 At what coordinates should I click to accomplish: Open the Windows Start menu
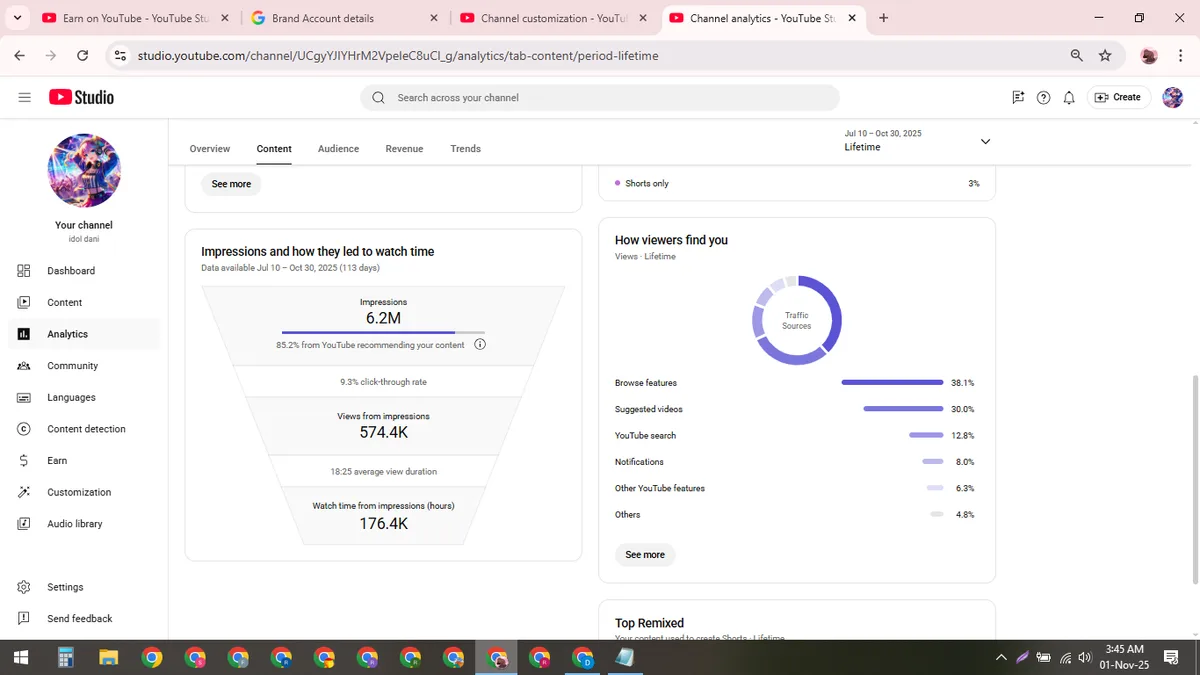coord(21,658)
